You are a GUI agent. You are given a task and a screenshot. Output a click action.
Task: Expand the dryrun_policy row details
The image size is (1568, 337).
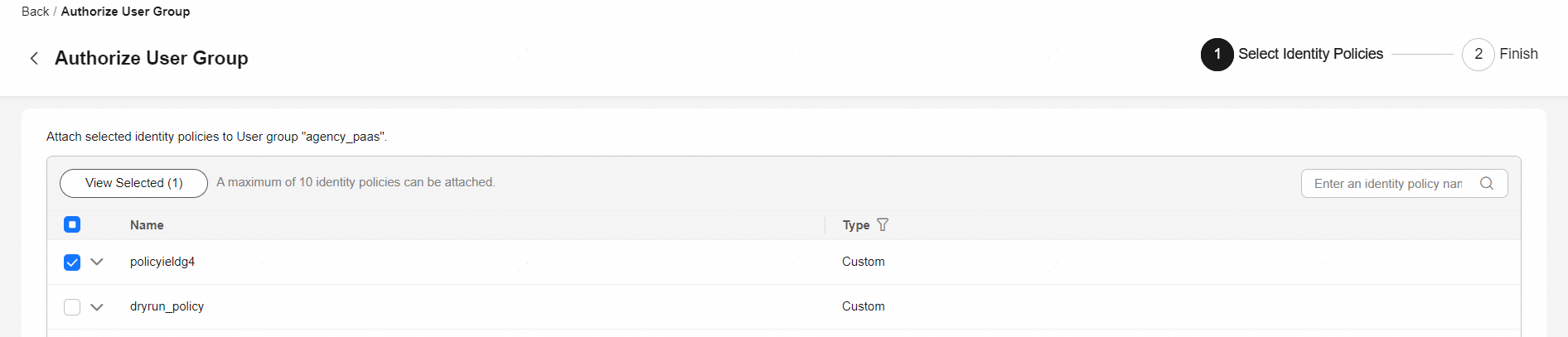coord(97,306)
